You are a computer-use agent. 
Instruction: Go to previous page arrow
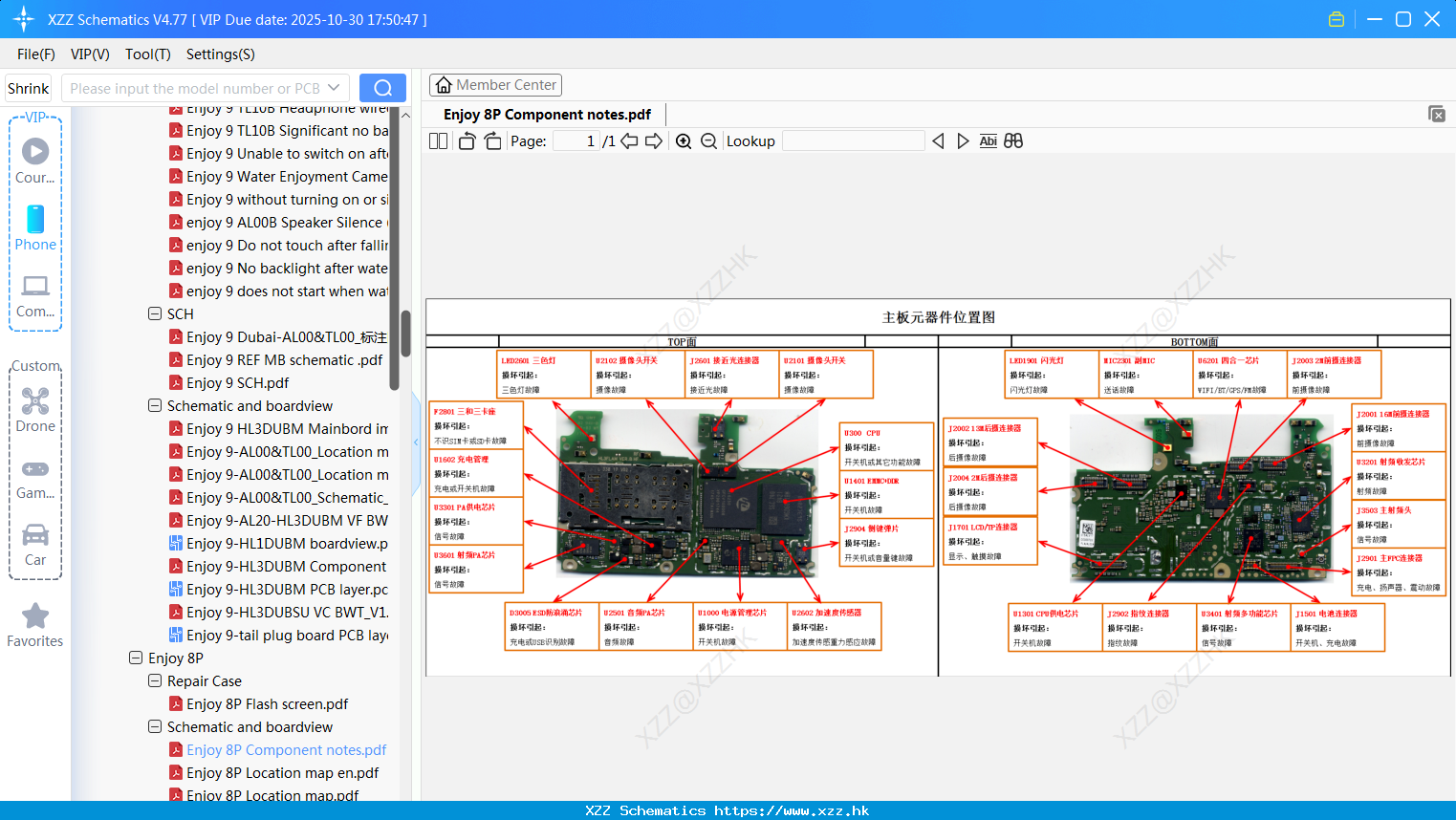(629, 140)
